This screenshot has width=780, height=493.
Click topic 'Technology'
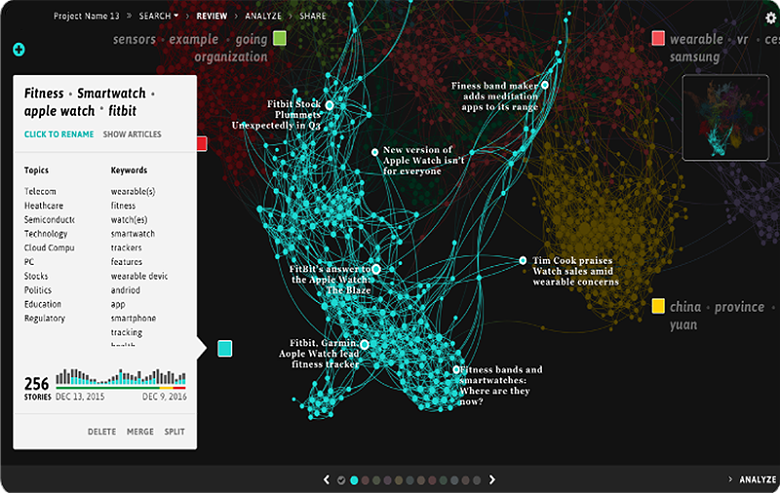46,234
